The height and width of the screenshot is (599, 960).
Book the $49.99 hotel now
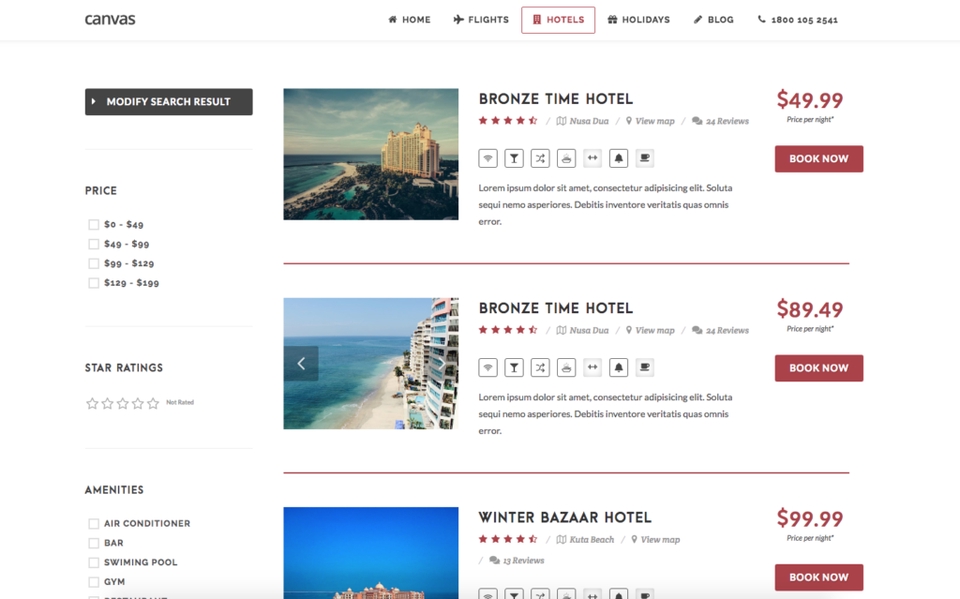coord(819,159)
